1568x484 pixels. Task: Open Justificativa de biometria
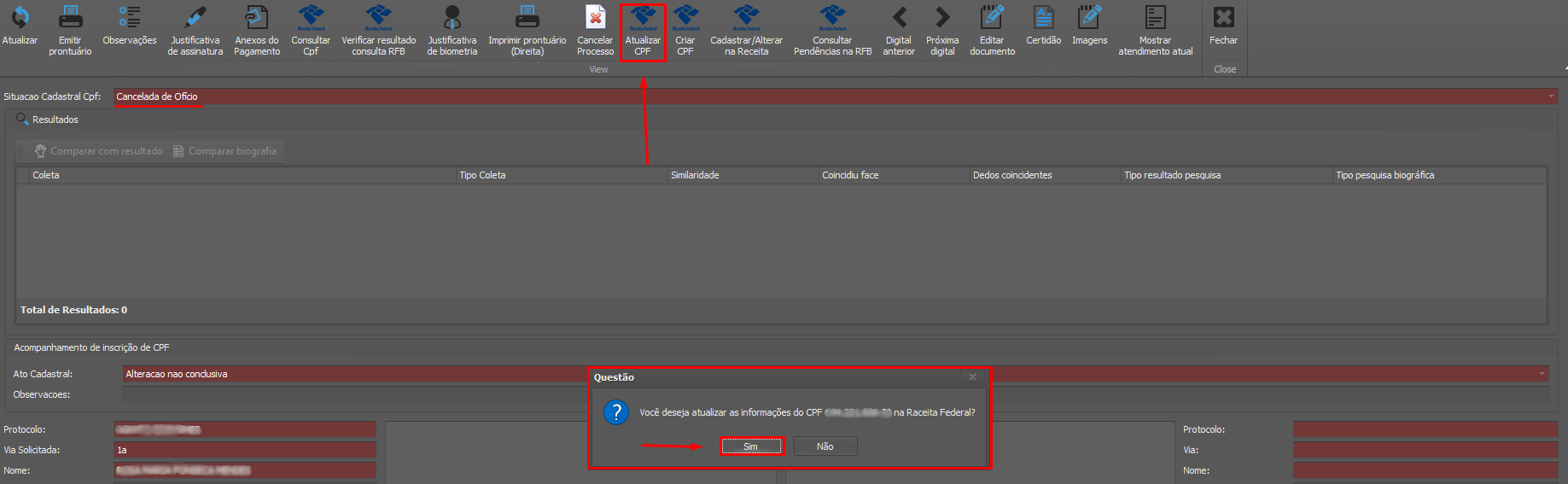tap(452, 30)
